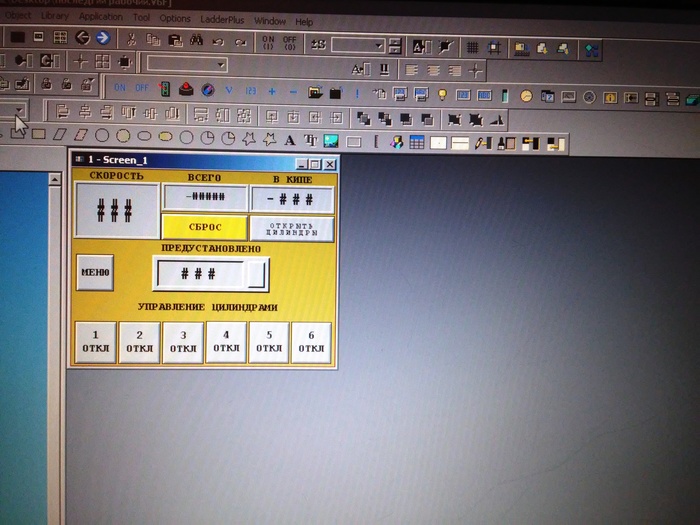Toggle the OFF (0) state button
The image size is (700, 525).
tap(289, 43)
